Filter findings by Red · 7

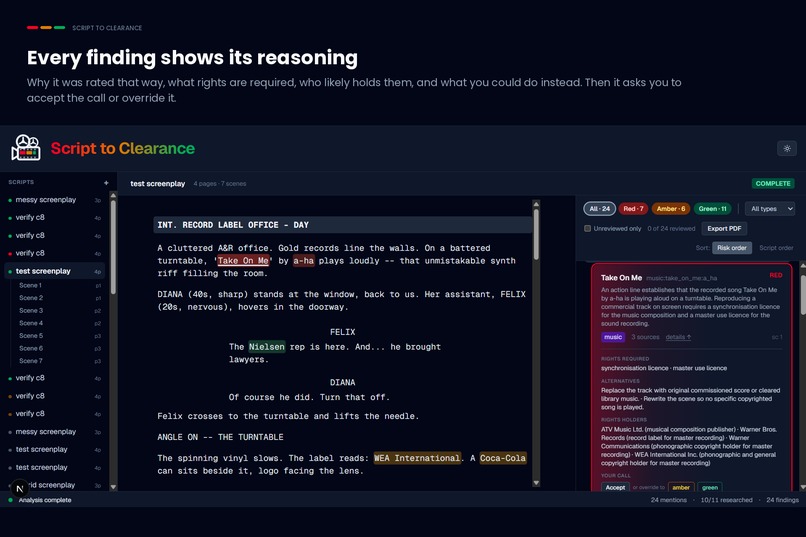(633, 209)
